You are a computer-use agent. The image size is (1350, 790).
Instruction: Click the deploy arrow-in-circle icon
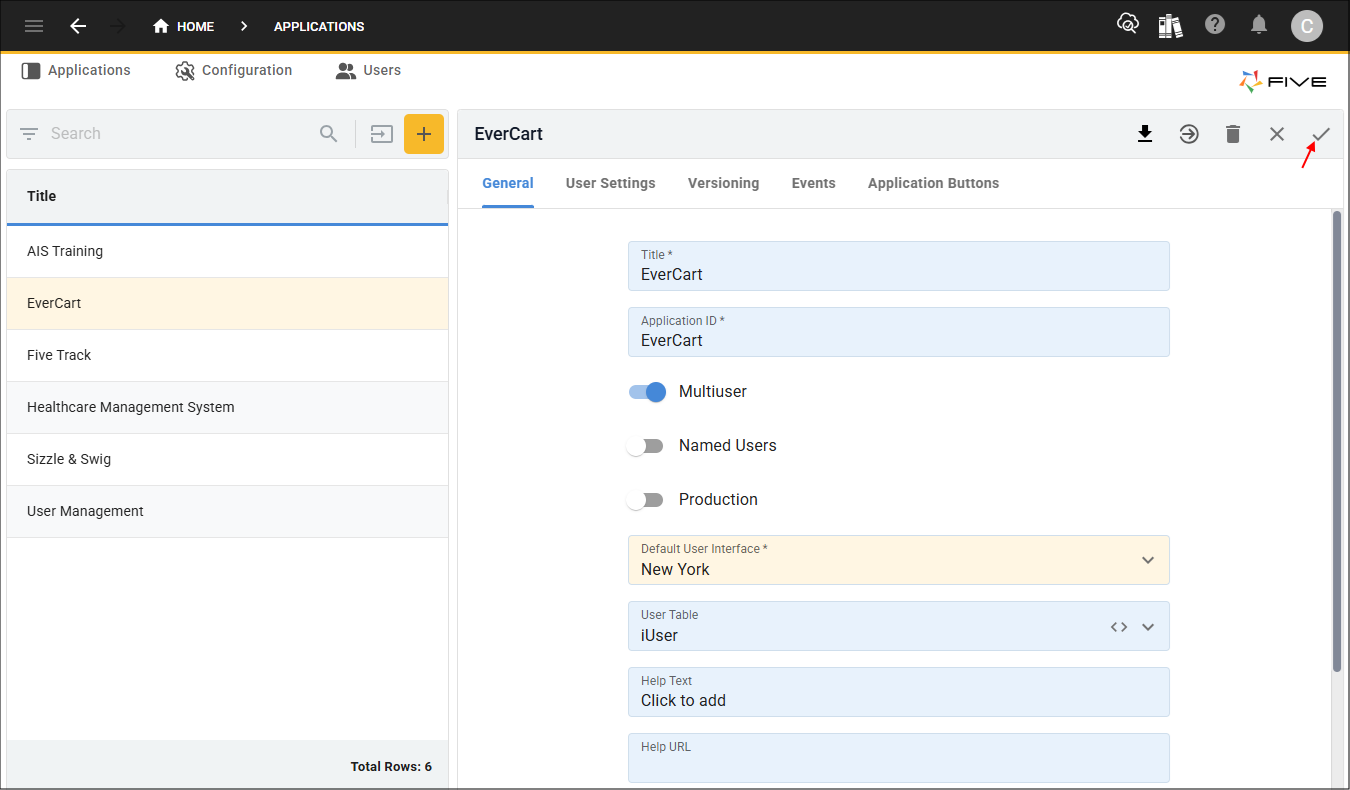pos(1189,134)
